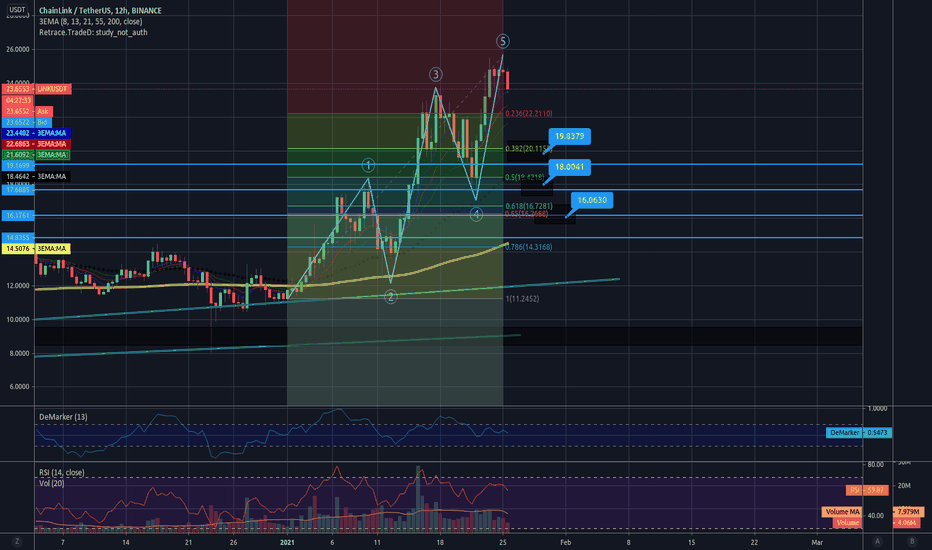Select the Elliott wave label 4 circle
The image size is (932, 550).
click(476, 215)
